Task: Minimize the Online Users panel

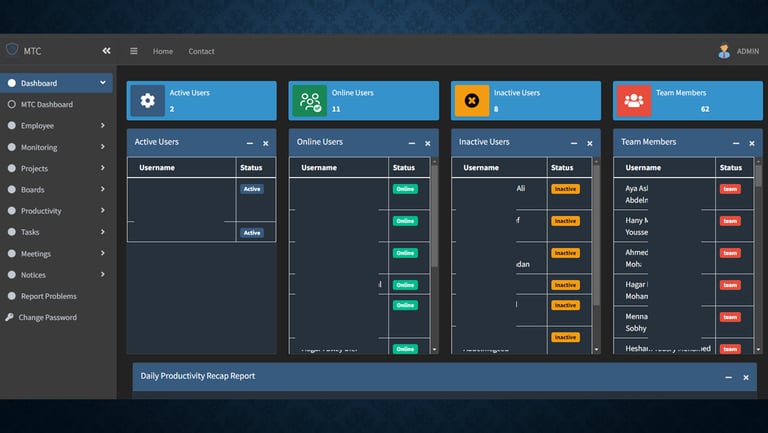Action: pos(412,143)
